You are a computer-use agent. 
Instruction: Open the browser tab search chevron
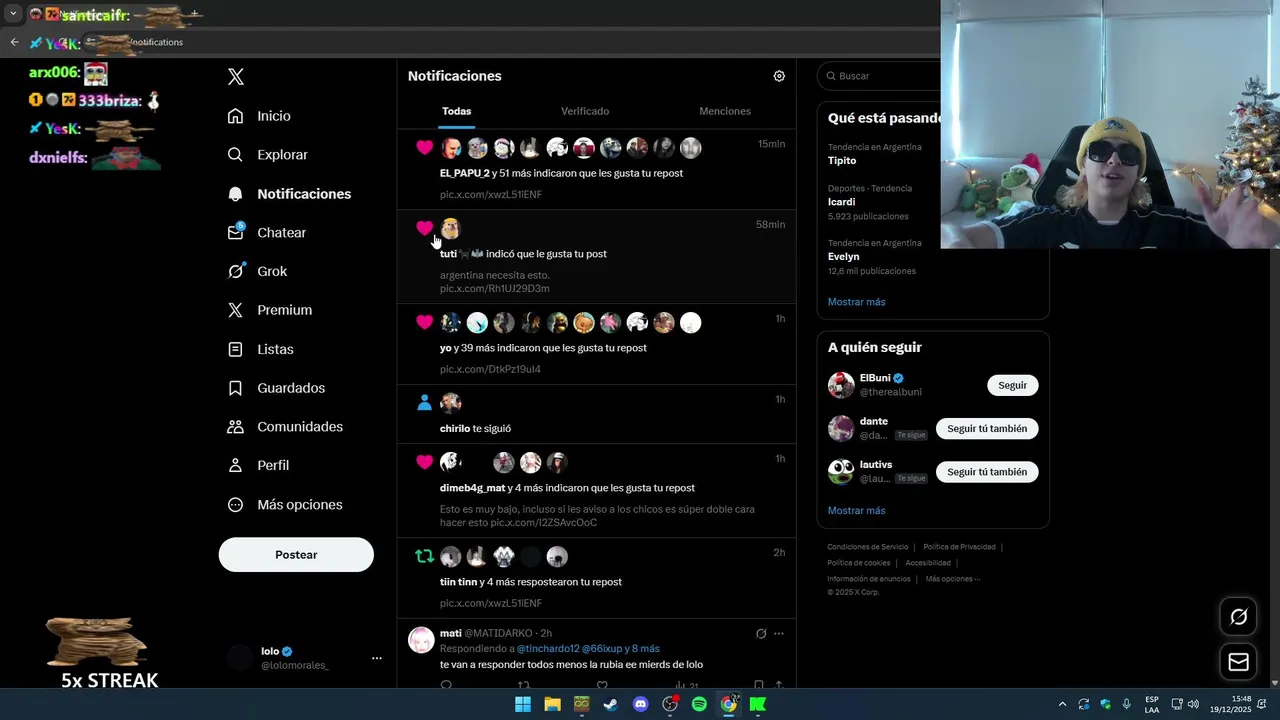pyautogui.click(x=13, y=14)
